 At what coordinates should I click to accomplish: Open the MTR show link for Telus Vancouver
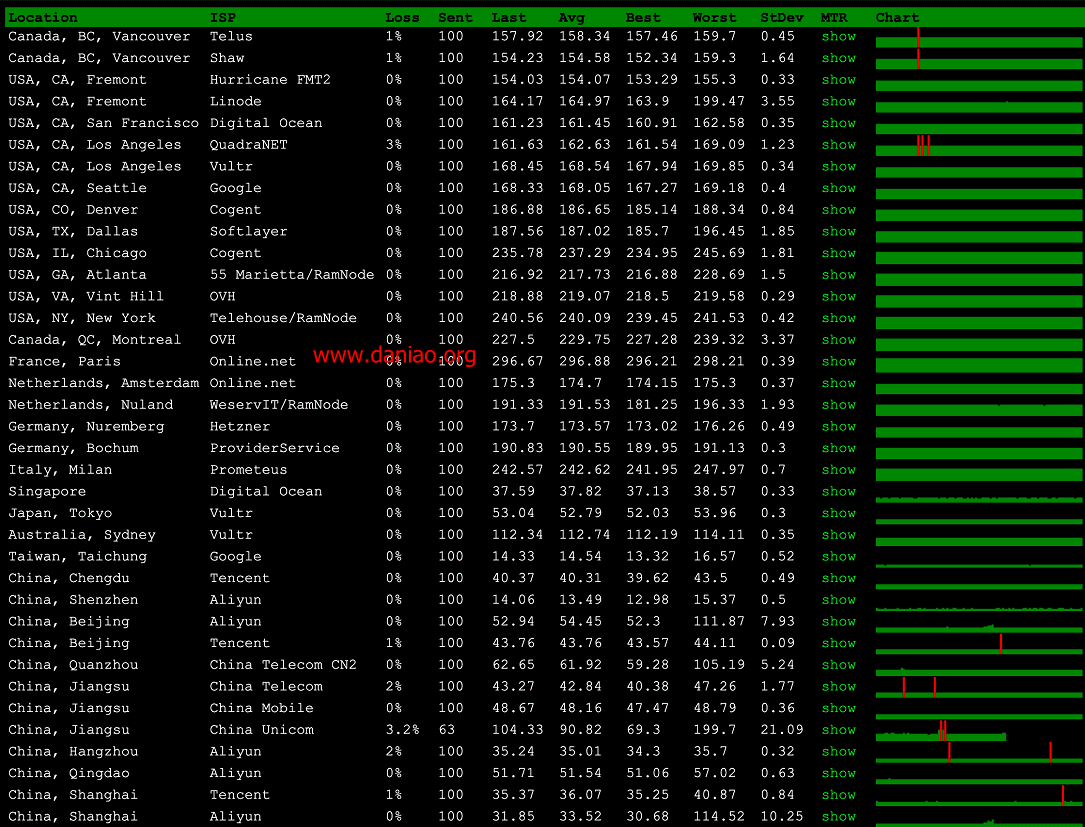[x=839, y=37]
